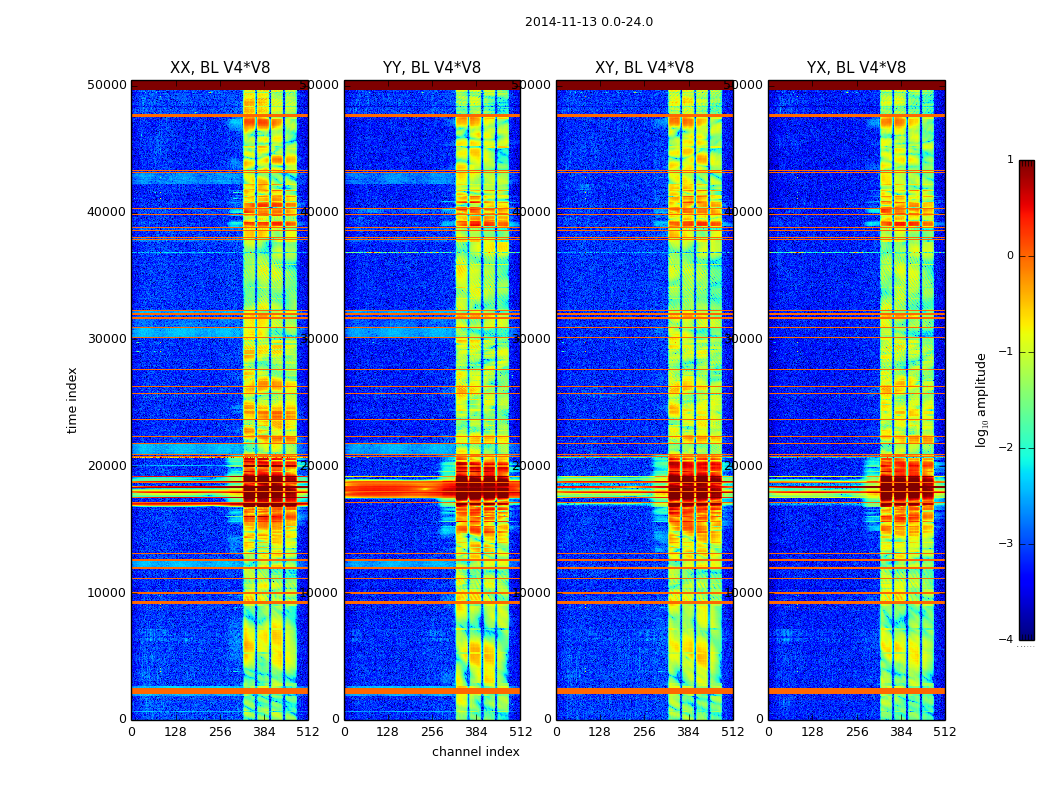Click the thick orange band near the bottom of the YX plot
The width and height of the screenshot is (1050, 800).
tap(856, 690)
